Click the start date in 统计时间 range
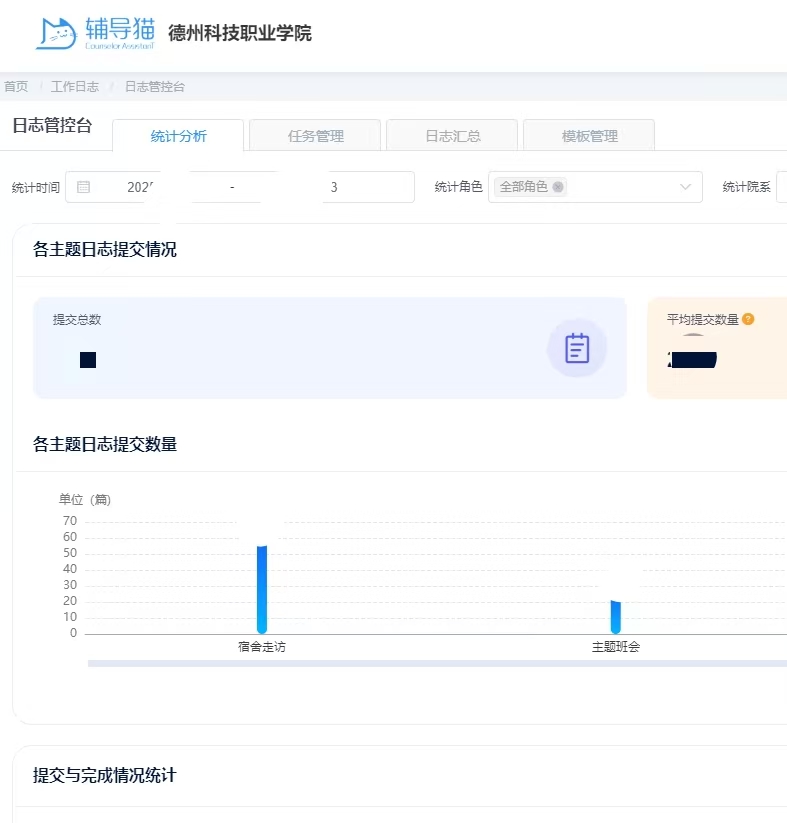This screenshot has height=823, width=787. coord(145,187)
